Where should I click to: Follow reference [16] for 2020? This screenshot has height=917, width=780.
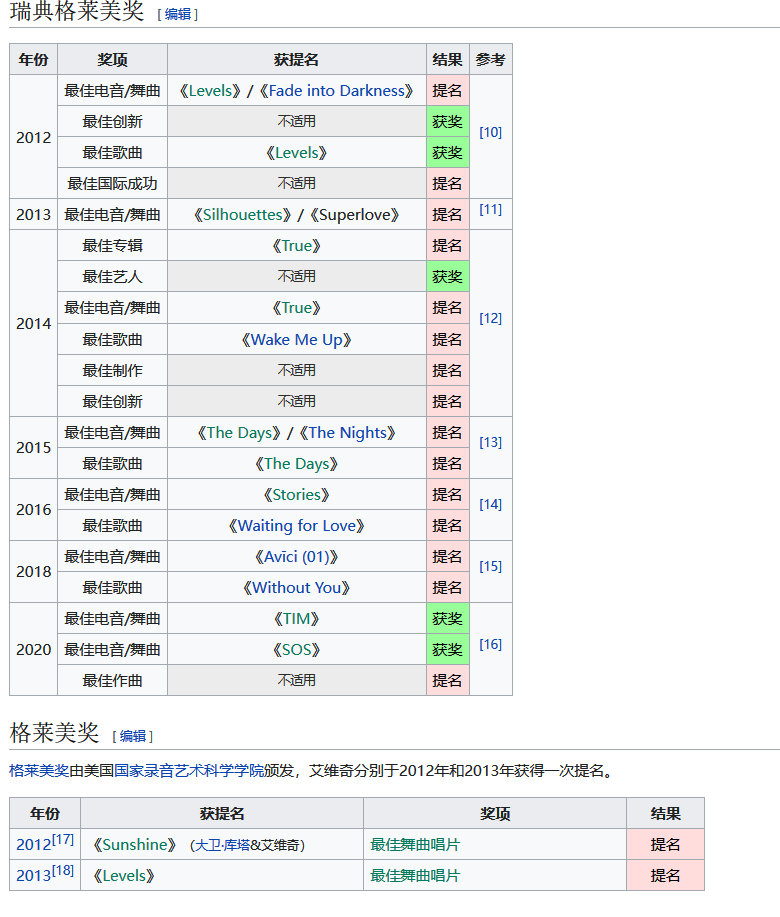point(491,644)
